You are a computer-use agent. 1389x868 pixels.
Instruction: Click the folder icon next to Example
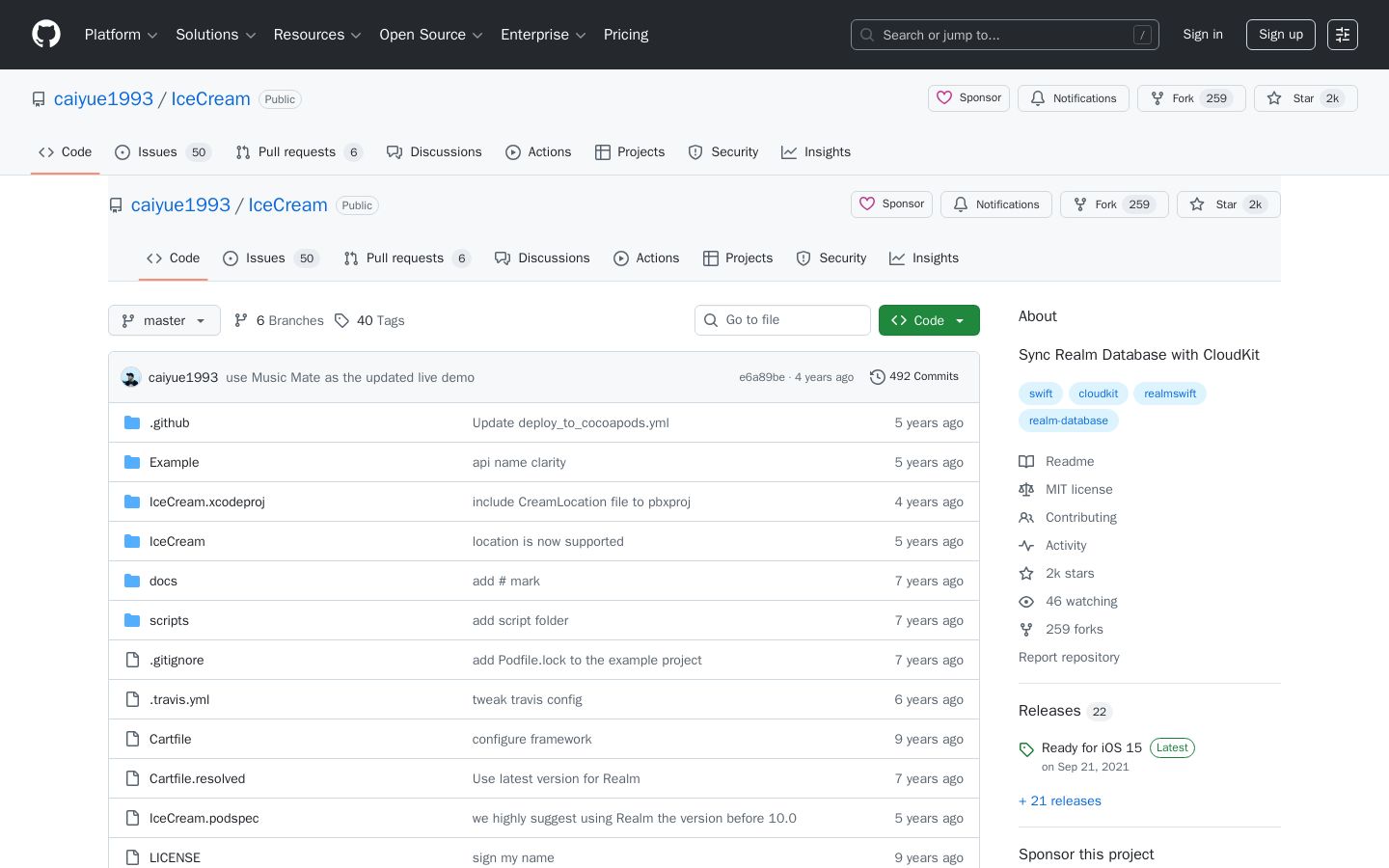(132, 462)
